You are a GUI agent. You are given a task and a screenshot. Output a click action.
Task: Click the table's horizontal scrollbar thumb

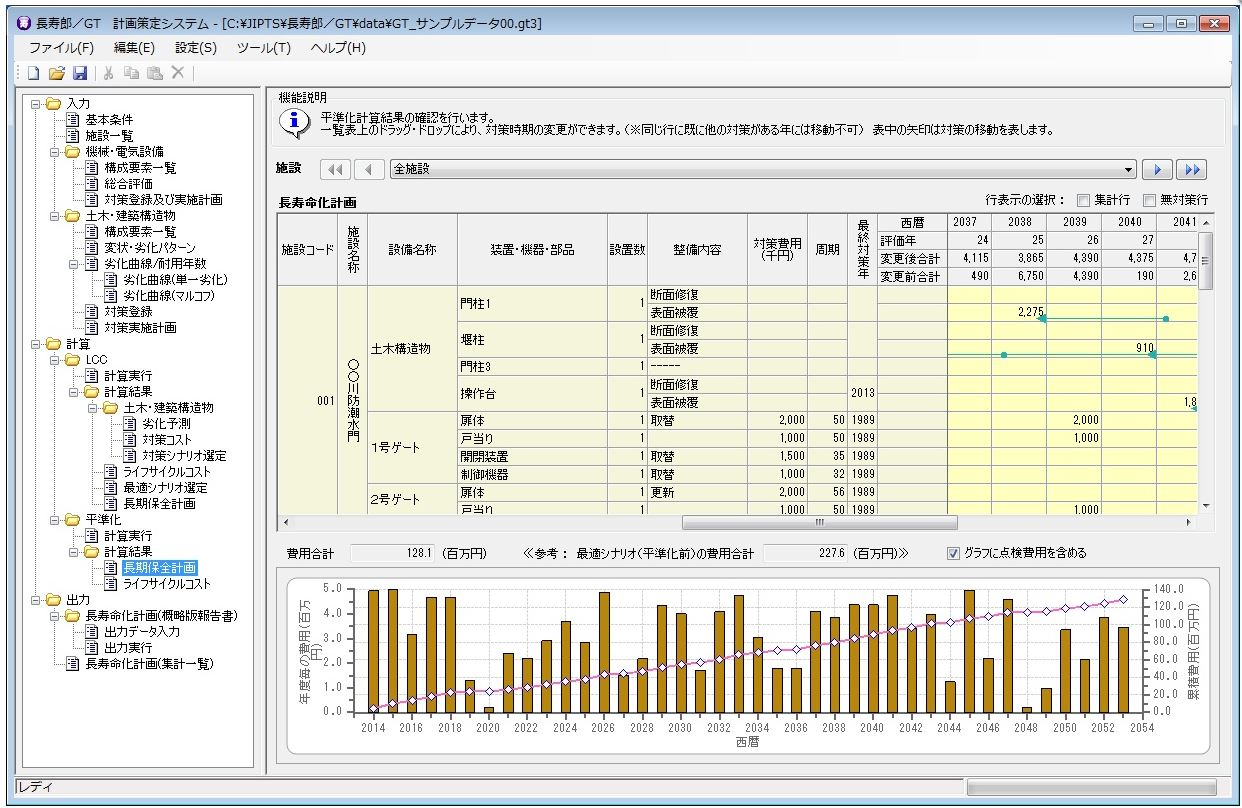point(818,522)
